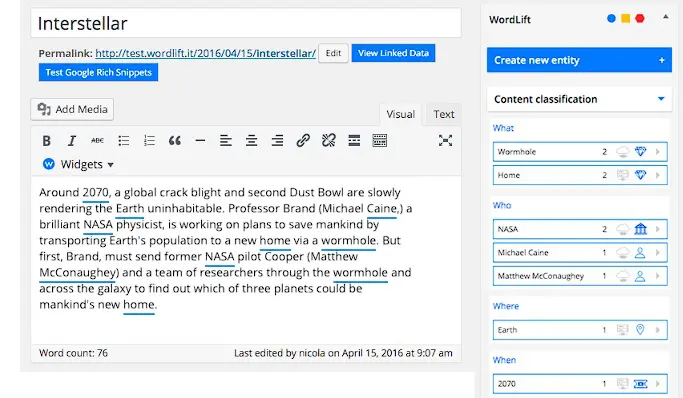Insert or edit link
Screen dimensions: 683x398
303,141
